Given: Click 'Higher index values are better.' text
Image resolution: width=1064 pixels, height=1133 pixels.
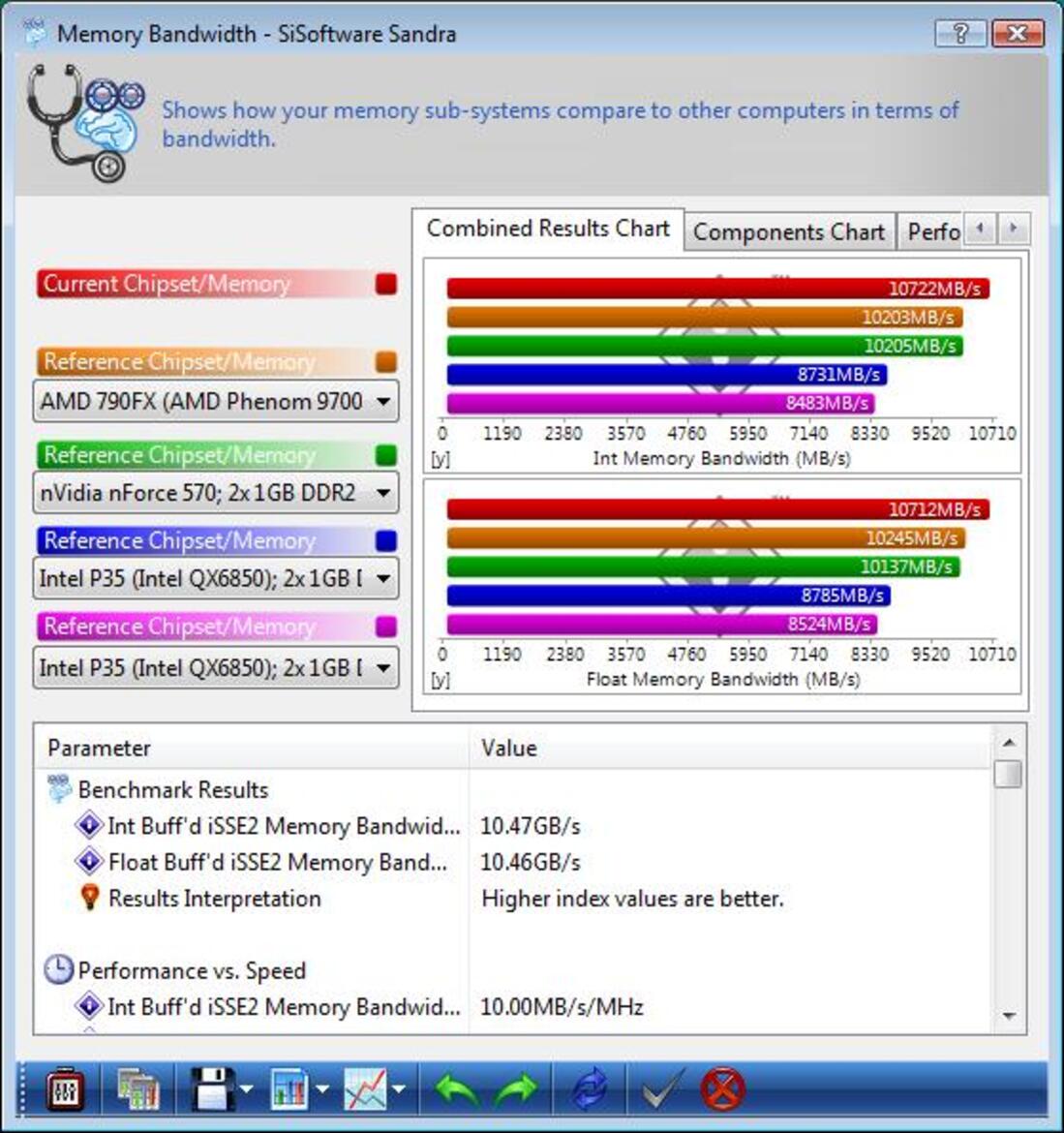Looking at the screenshot, I should [633, 898].
